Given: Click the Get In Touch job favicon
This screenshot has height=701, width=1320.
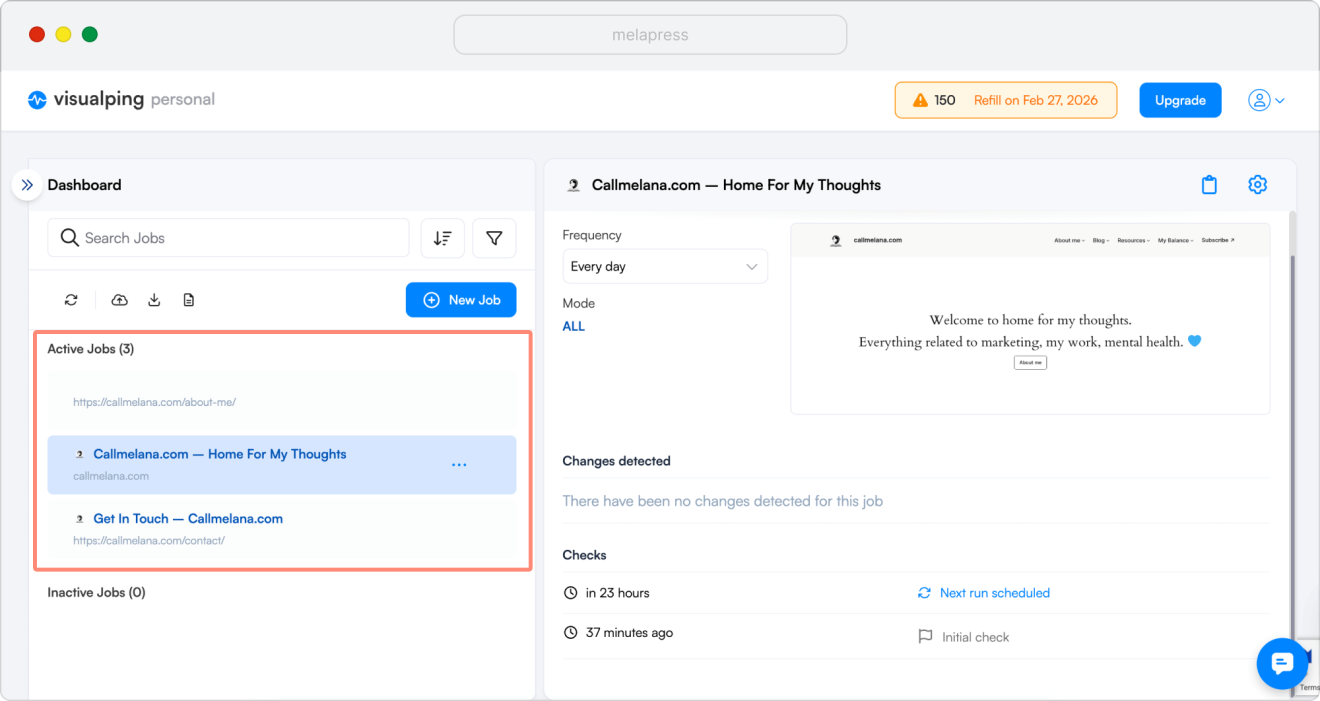Looking at the screenshot, I should pos(80,519).
